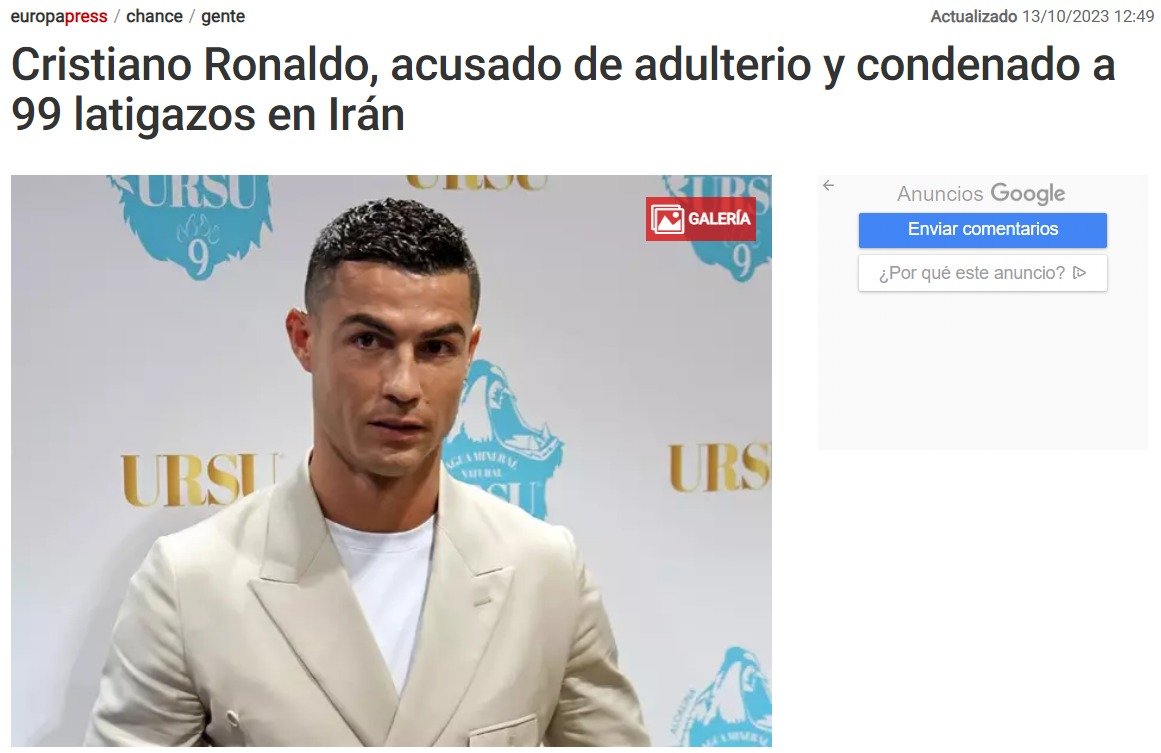Open the gente breadcrumb section
Image resolution: width=1161 pixels, height=753 pixels.
pyautogui.click(x=223, y=17)
